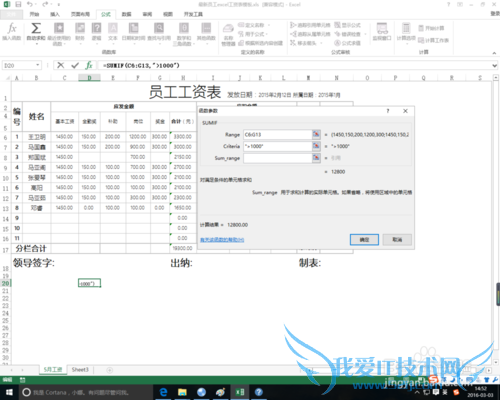500x400 pixels.
Task: Click Trace Precedents
Action: 310,25
